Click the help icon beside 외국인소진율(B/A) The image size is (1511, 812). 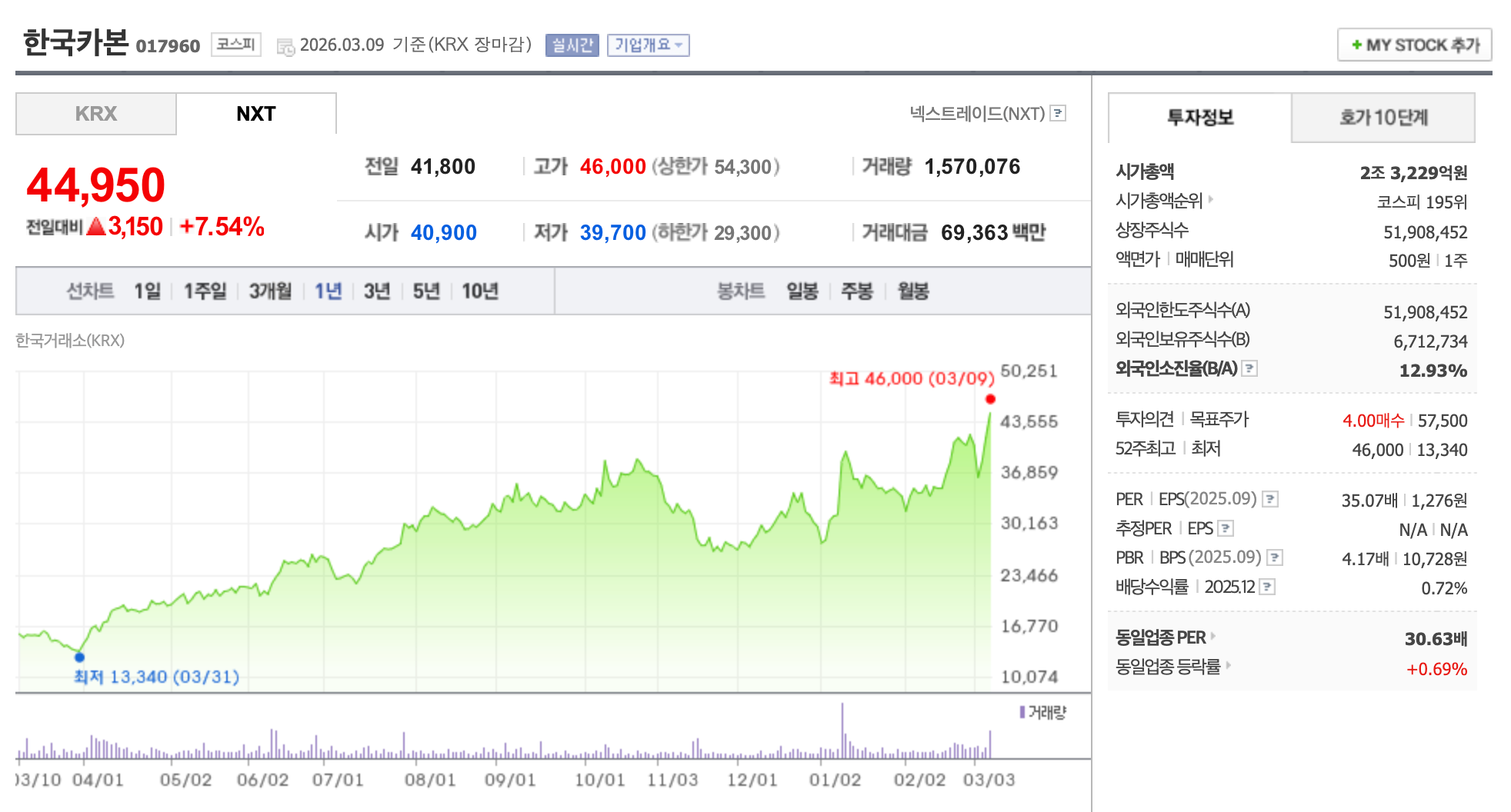1250,368
